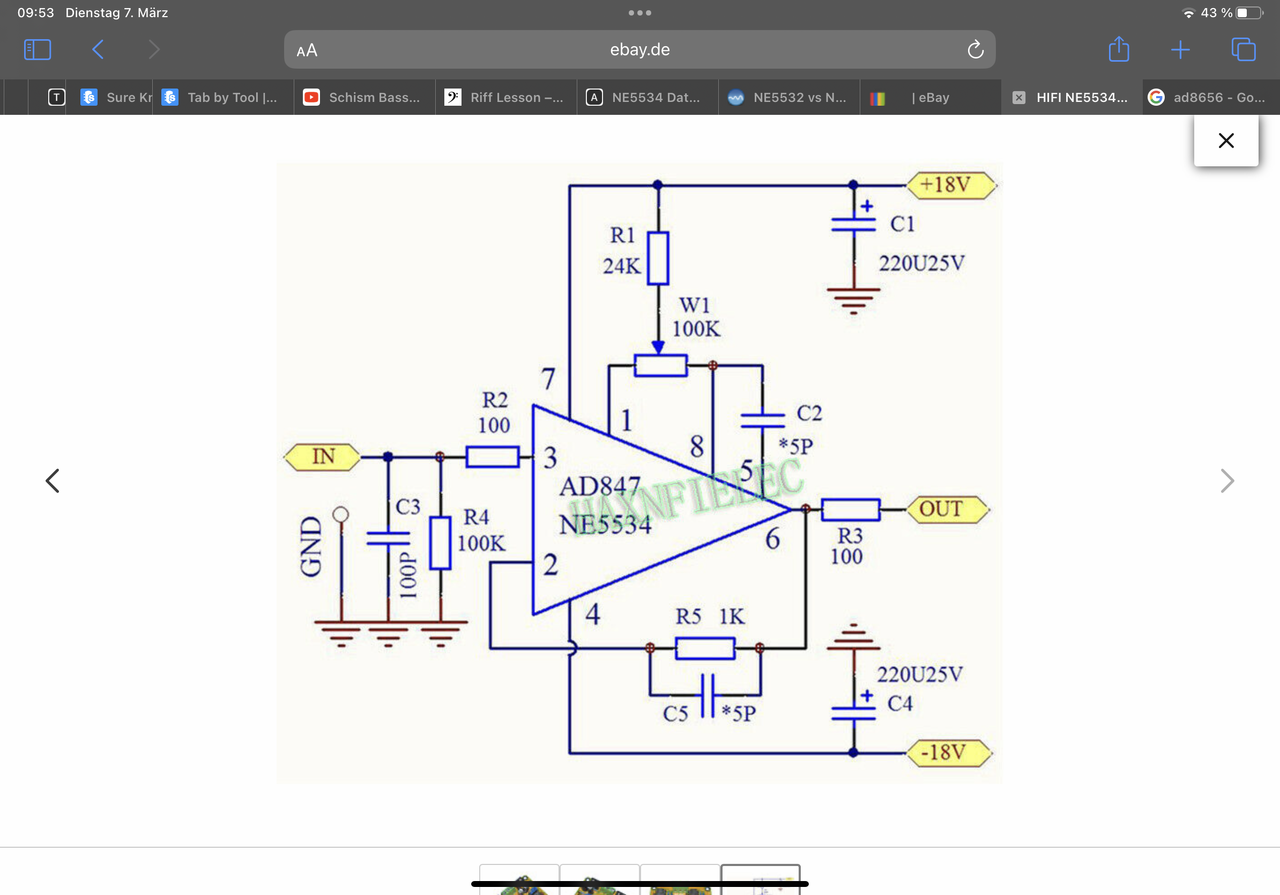This screenshot has width=1280, height=895.
Task: Open the eBay tab
Action: [930, 98]
